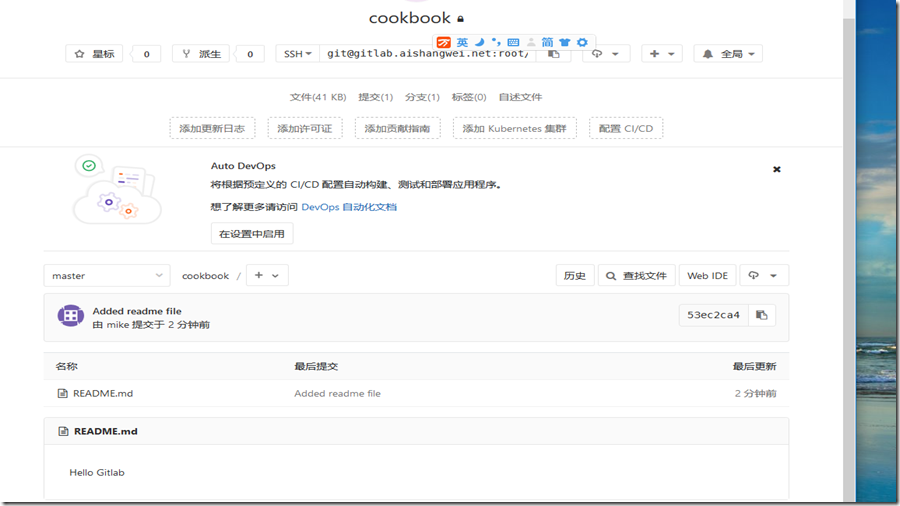This screenshot has height=506, width=900.
Task: Open the download dropdown beside Web IDE
Action: [764, 276]
